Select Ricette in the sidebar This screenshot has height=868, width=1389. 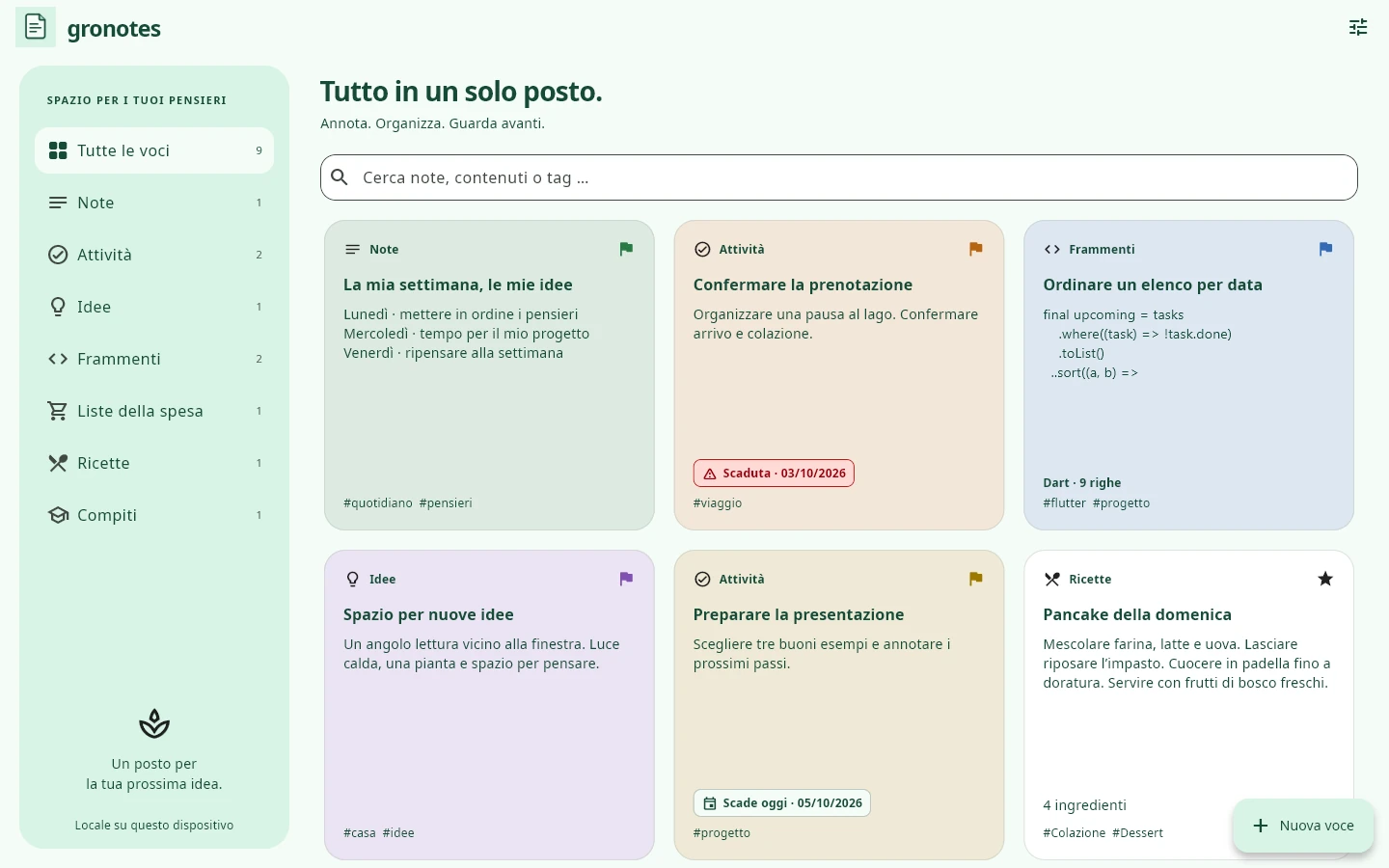coord(154,463)
